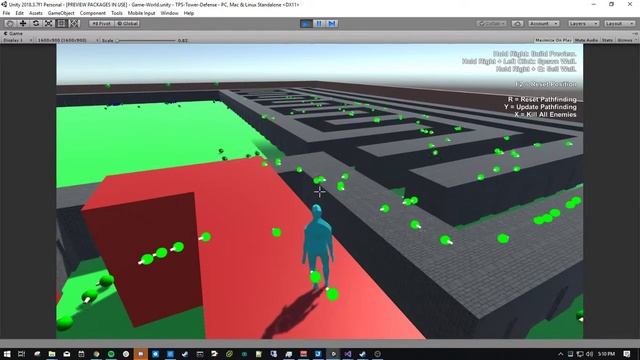
Task: Open the Tools menu
Action: click(117, 13)
